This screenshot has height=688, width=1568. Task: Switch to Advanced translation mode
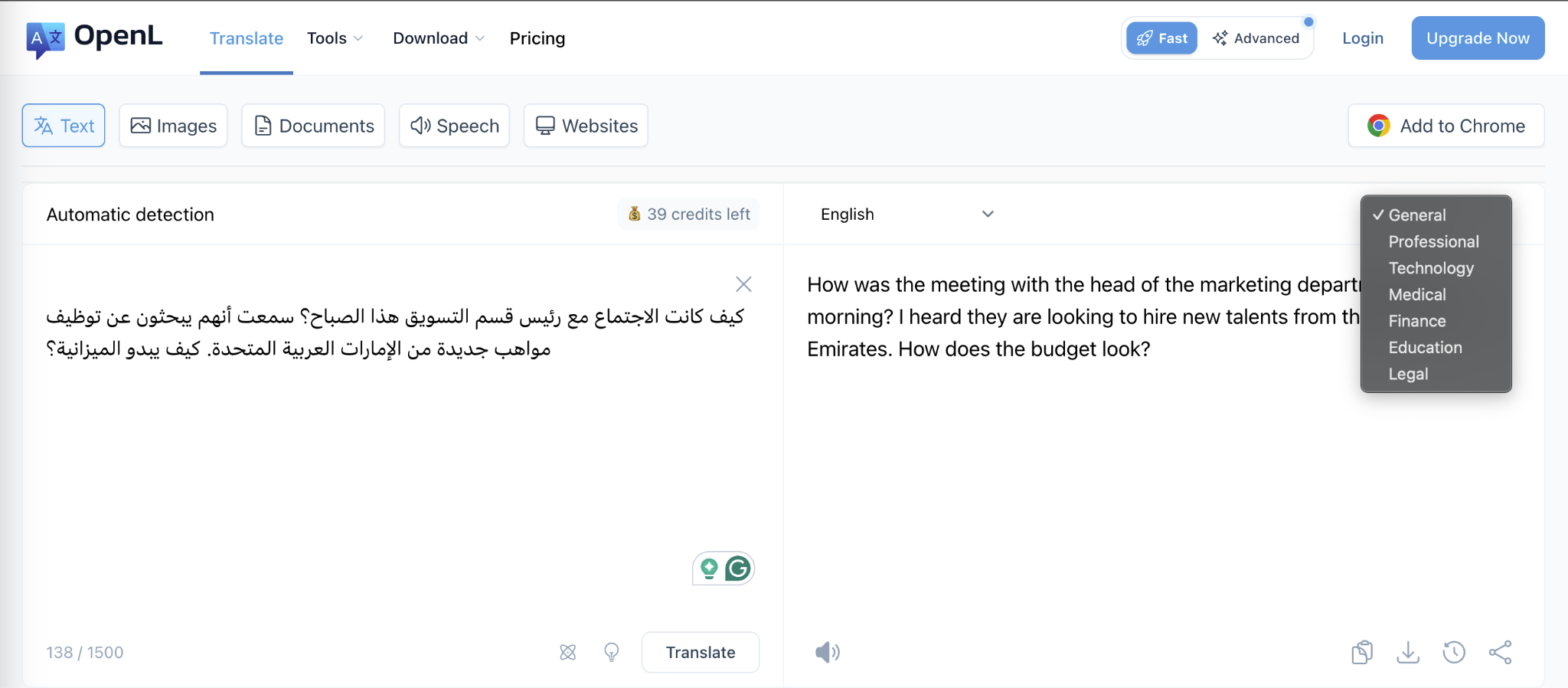tap(1256, 37)
